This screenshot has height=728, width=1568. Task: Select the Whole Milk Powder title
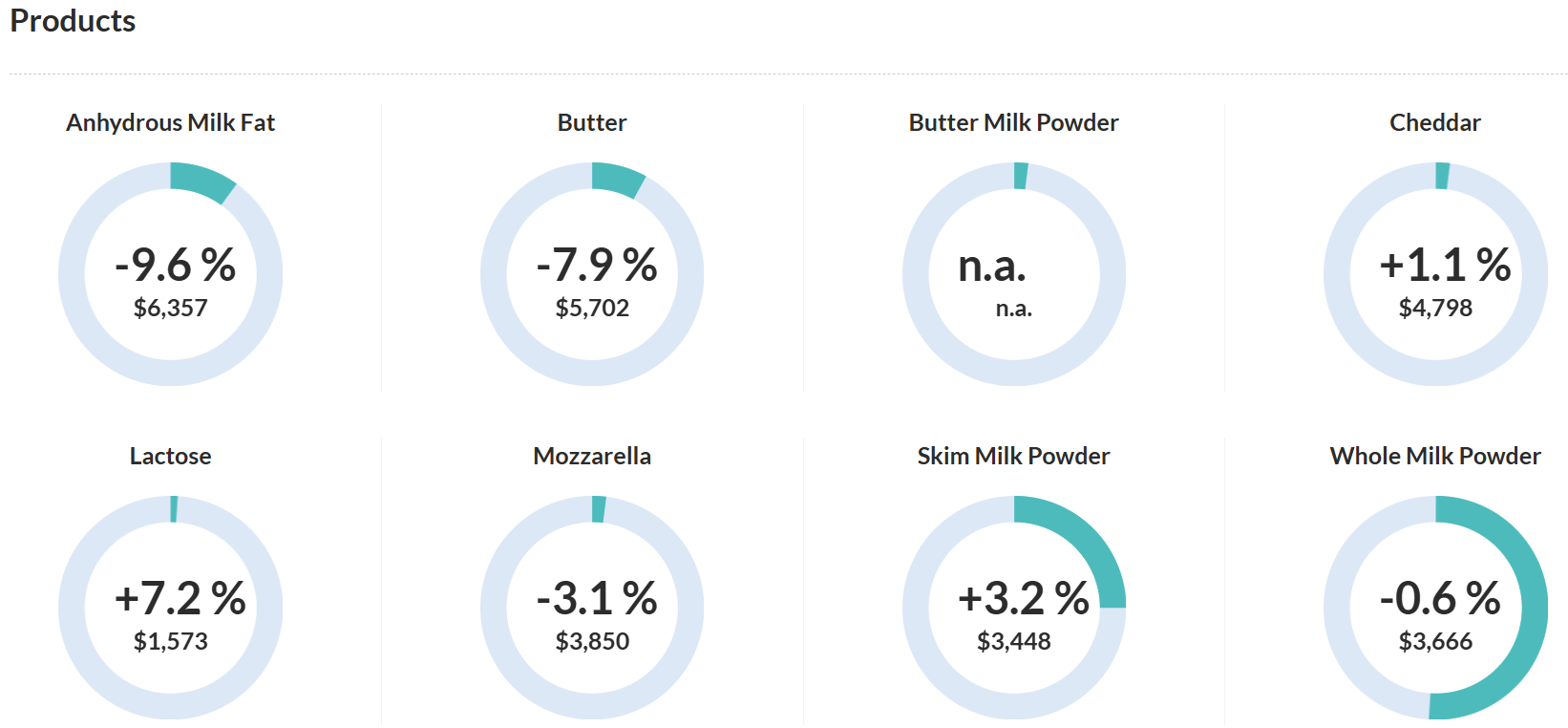coord(1434,457)
